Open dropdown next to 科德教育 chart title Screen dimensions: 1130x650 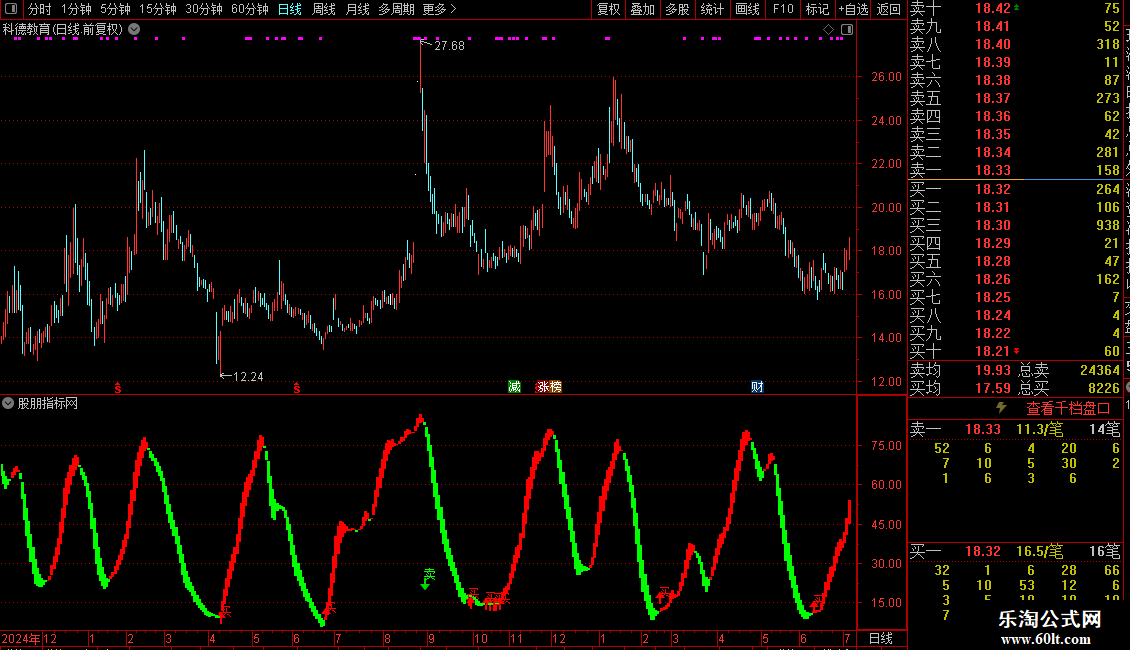click(x=134, y=30)
